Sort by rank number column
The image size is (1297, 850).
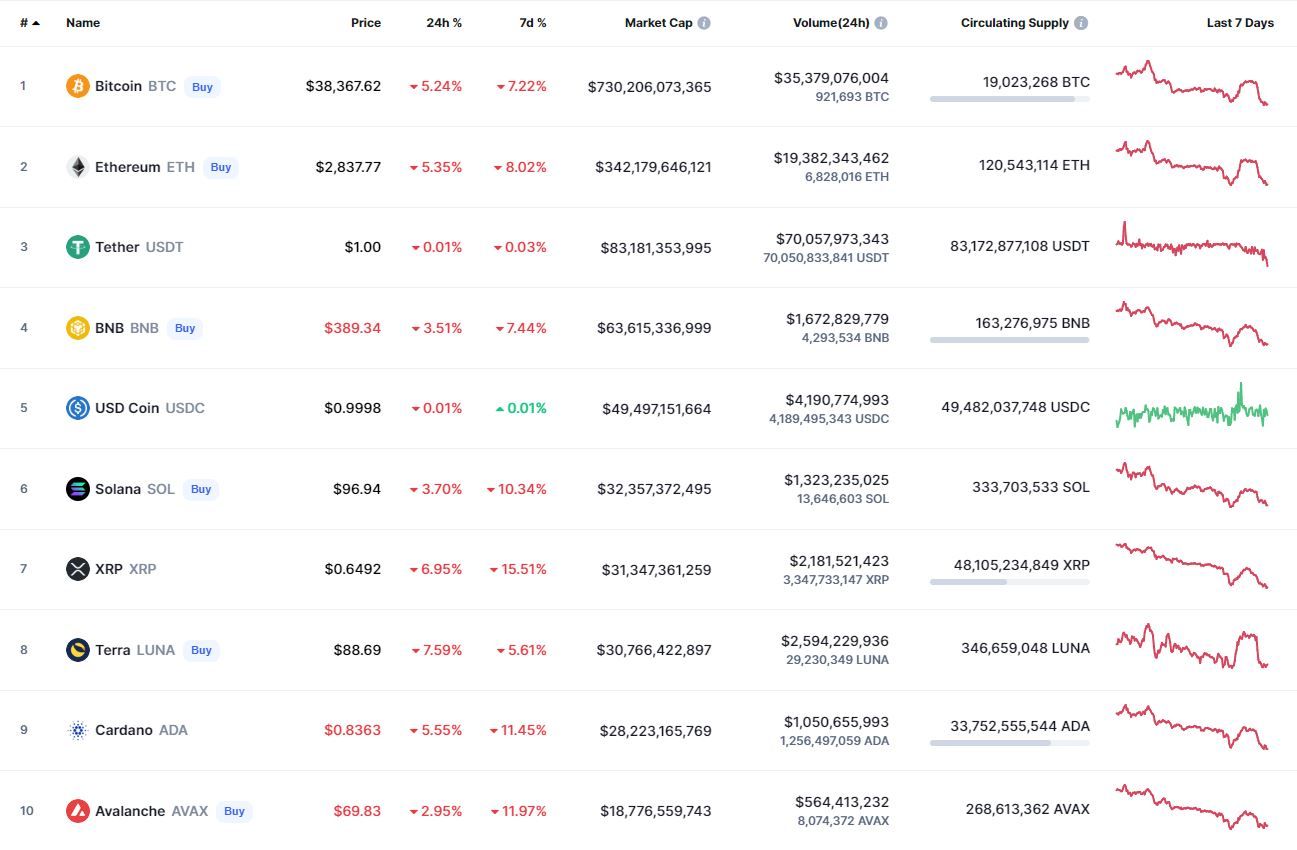30,23
